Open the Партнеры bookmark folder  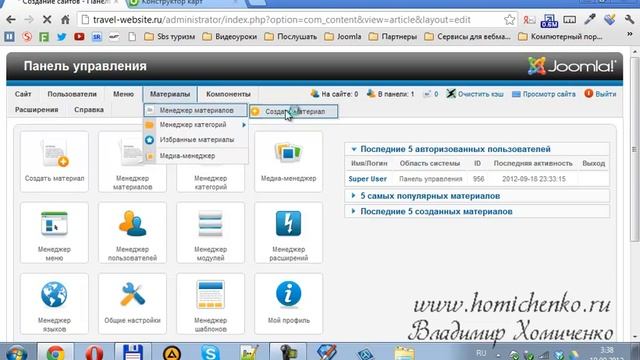point(393,37)
